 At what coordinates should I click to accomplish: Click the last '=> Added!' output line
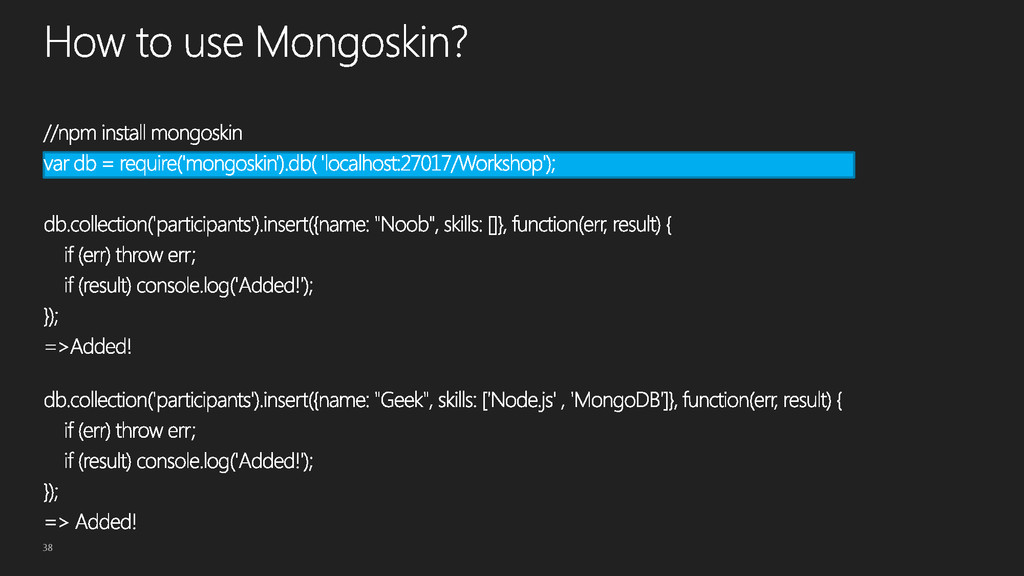point(91,522)
